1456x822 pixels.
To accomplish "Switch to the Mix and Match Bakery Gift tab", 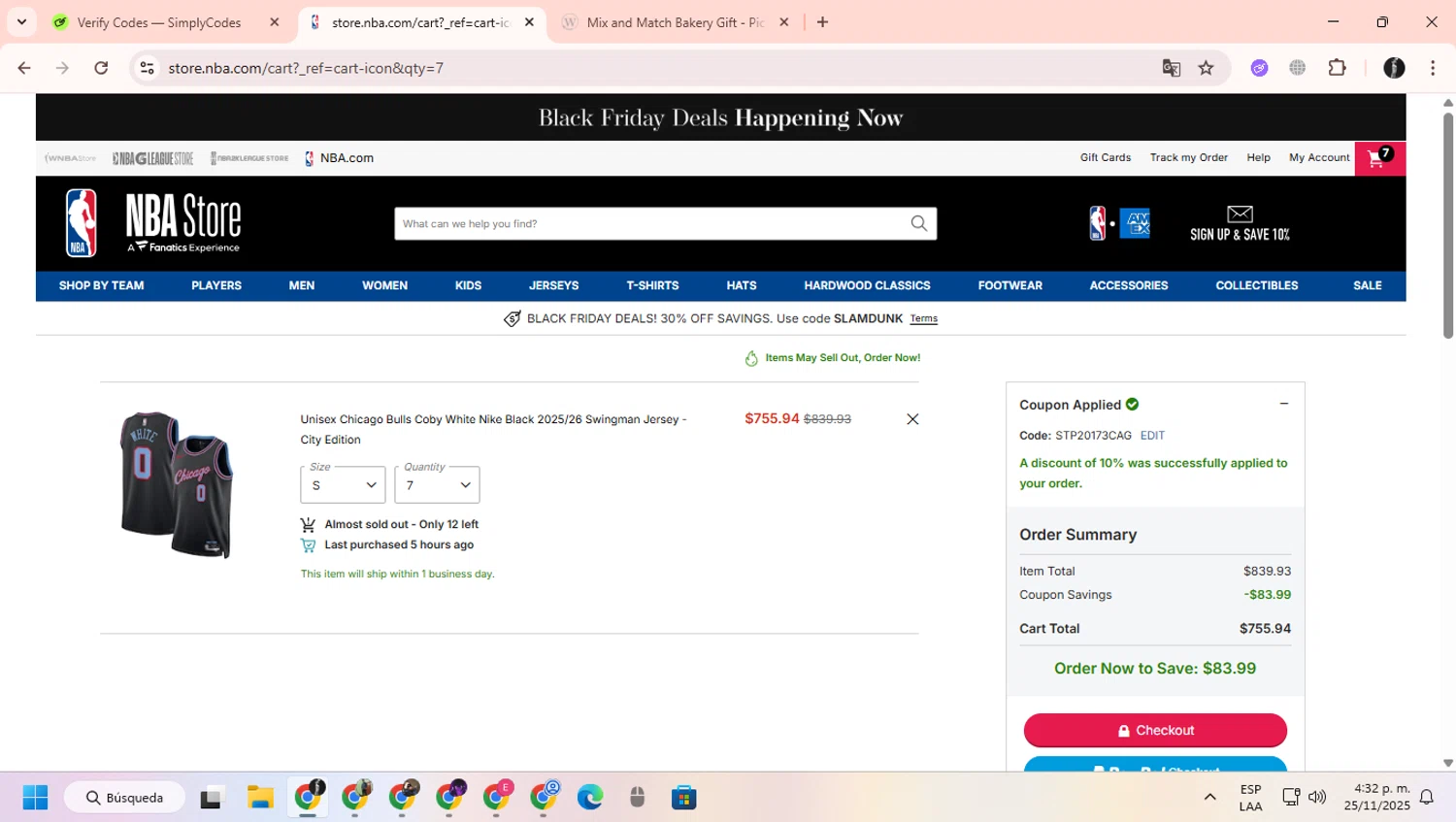I will tap(676, 22).
